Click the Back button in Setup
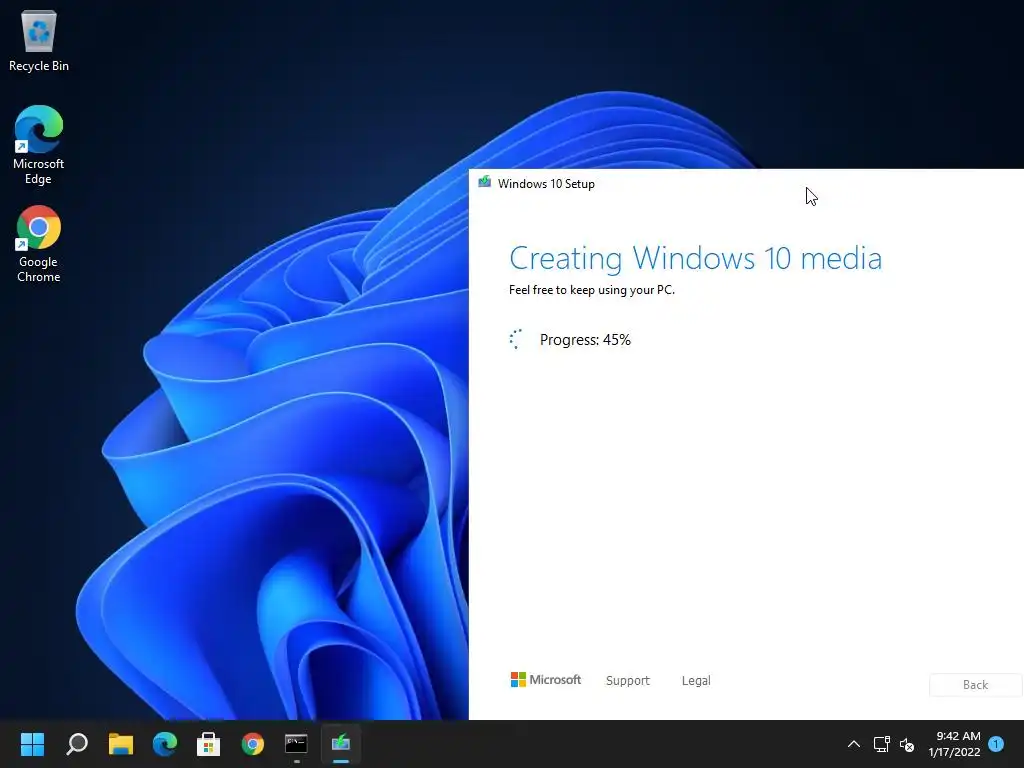This screenshot has height=768, width=1024. coord(976,684)
